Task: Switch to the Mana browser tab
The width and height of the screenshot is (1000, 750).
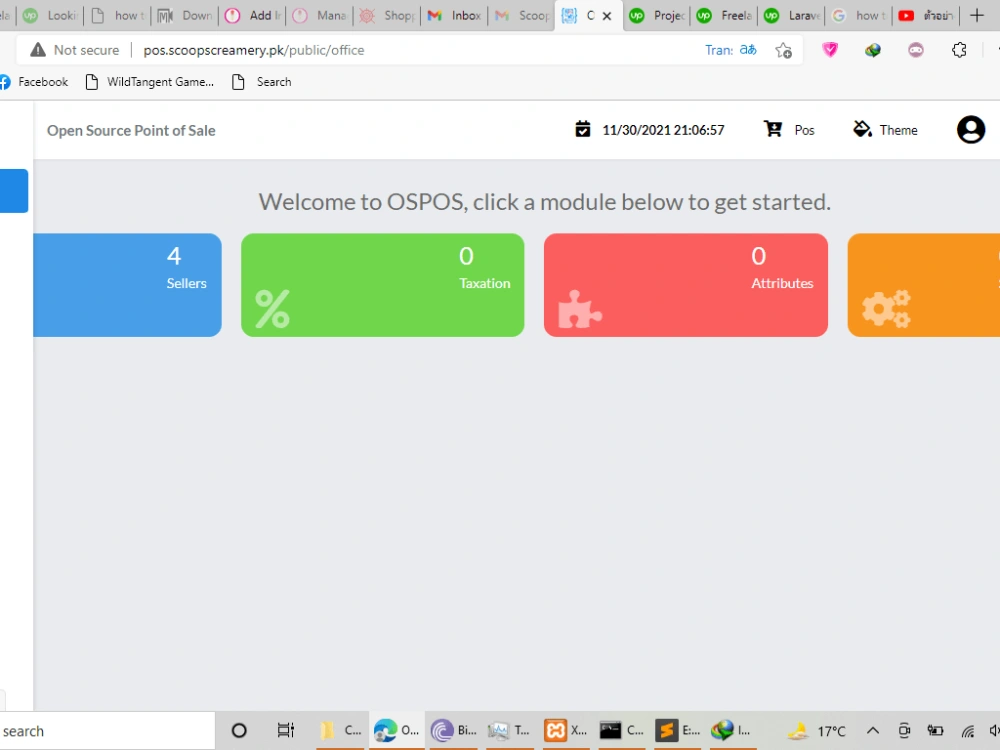Action: 320,15
